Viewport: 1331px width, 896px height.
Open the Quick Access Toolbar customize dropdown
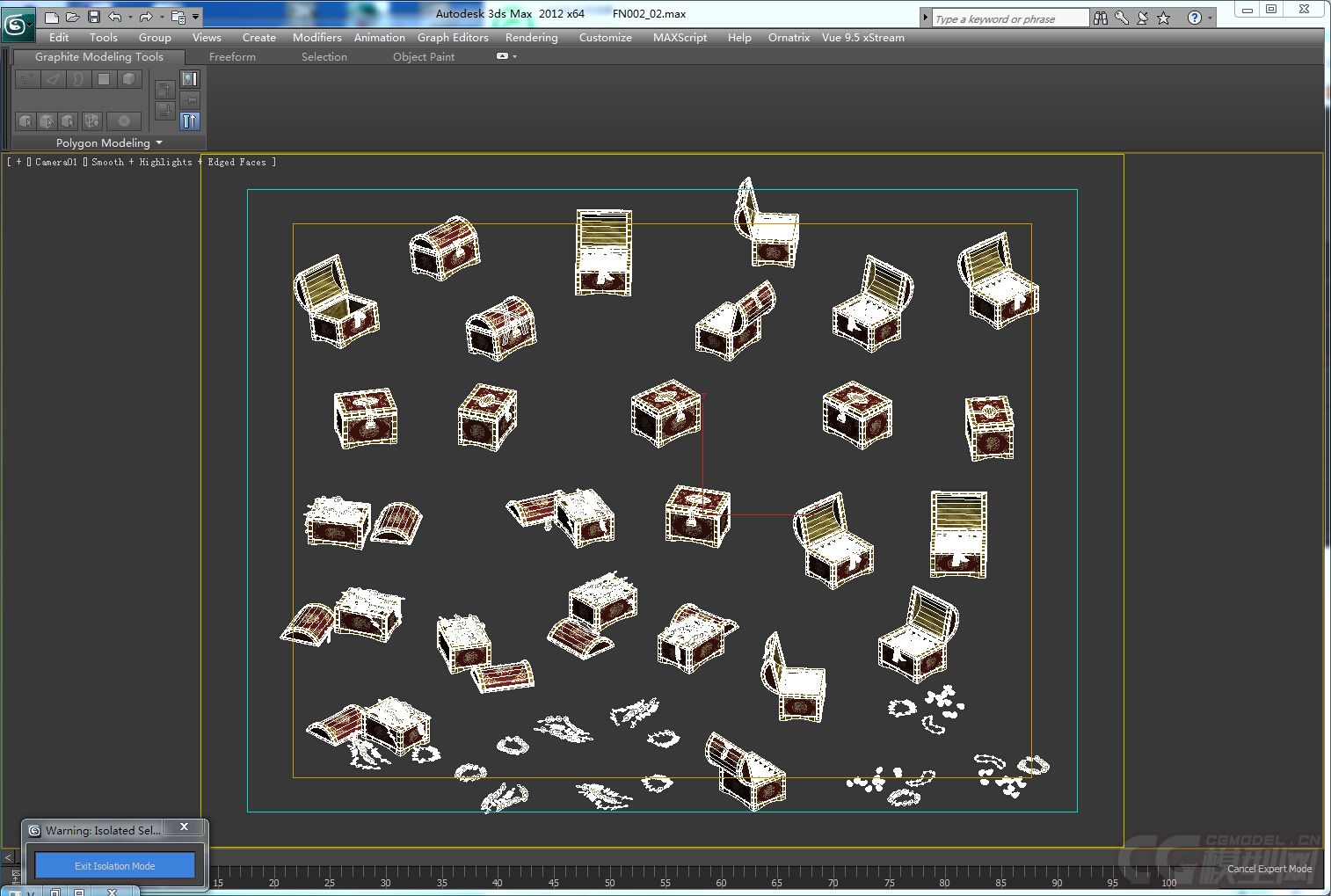point(196,17)
